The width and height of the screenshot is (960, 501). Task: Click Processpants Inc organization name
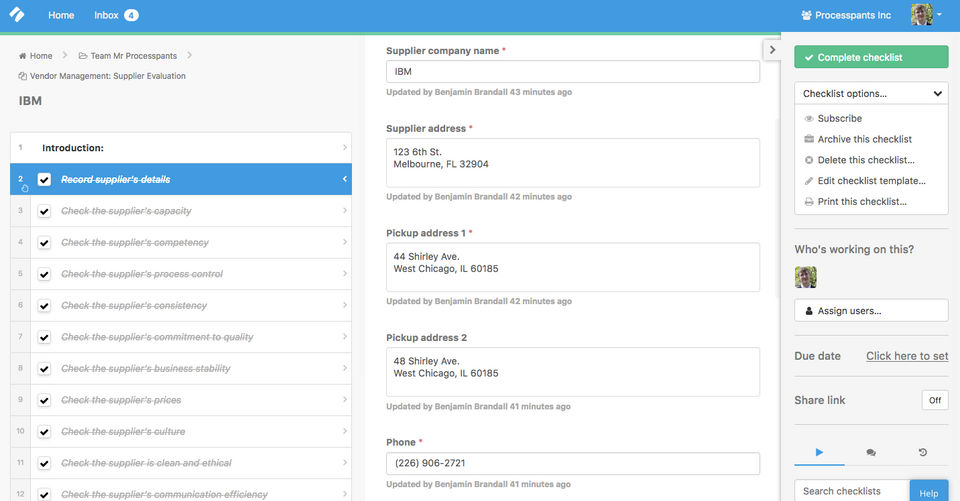[x=853, y=15]
